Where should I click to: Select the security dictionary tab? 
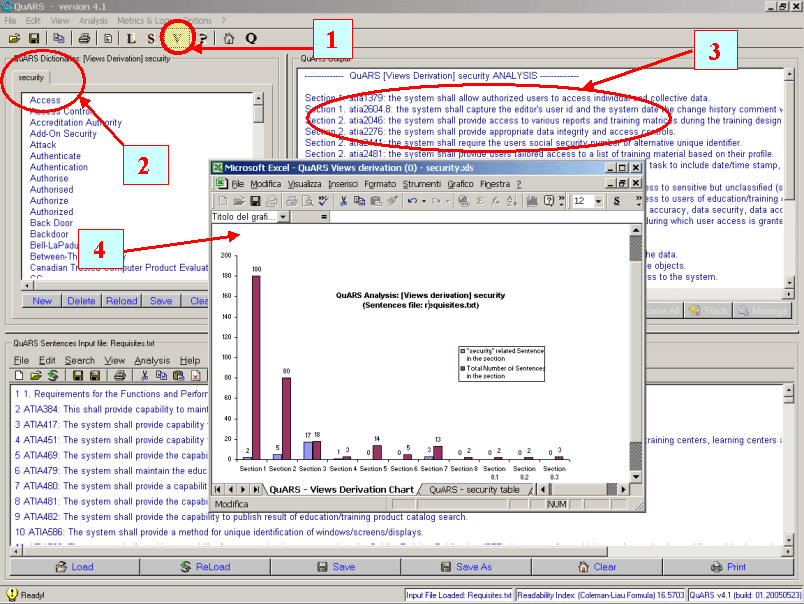[x=31, y=77]
